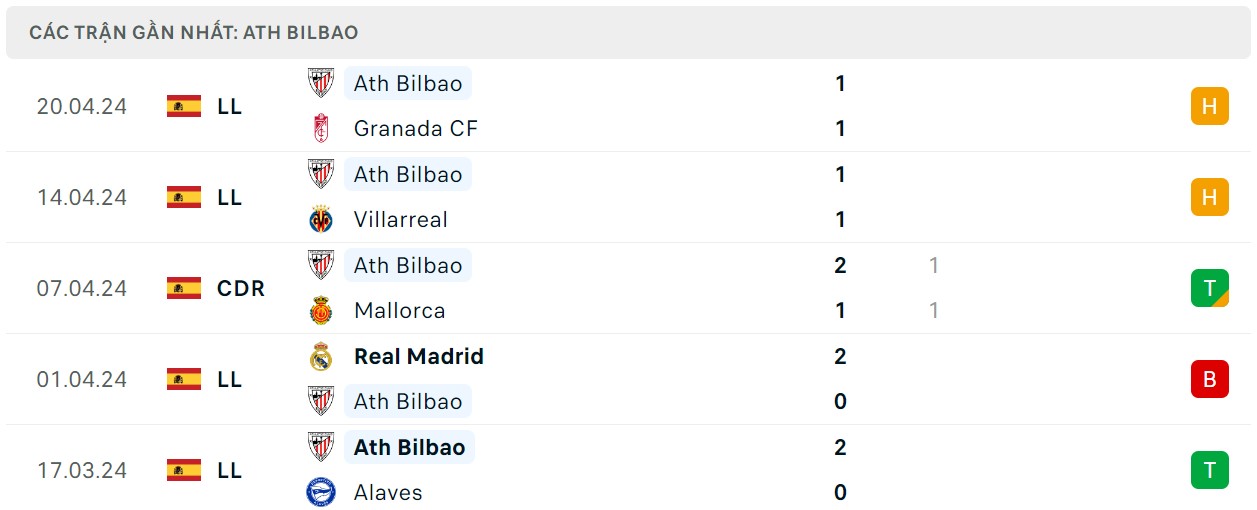Open the Granada CF team link
Viewport: 1257px width, 510px height.
(415, 128)
